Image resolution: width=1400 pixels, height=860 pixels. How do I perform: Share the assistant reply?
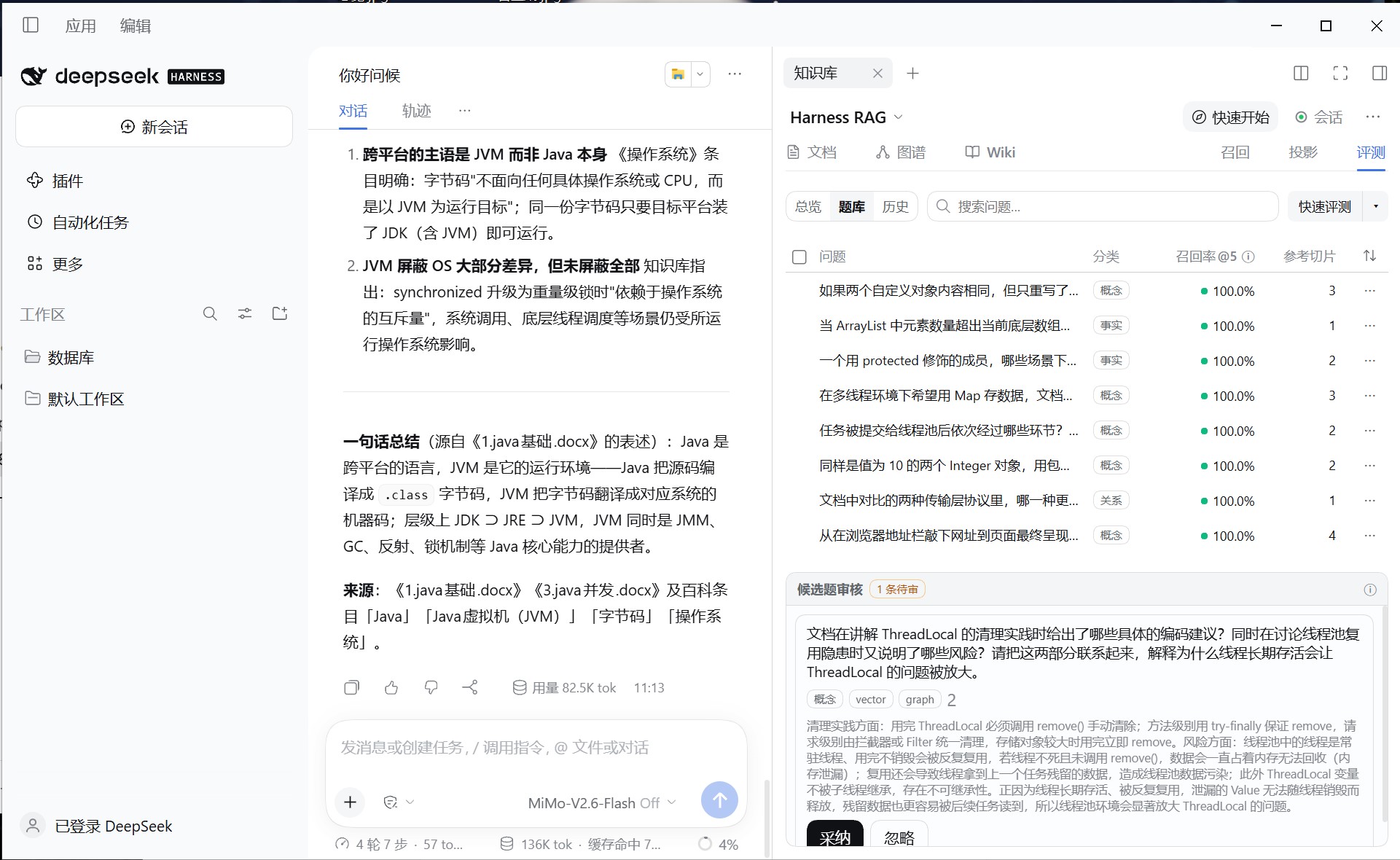tap(470, 687)
